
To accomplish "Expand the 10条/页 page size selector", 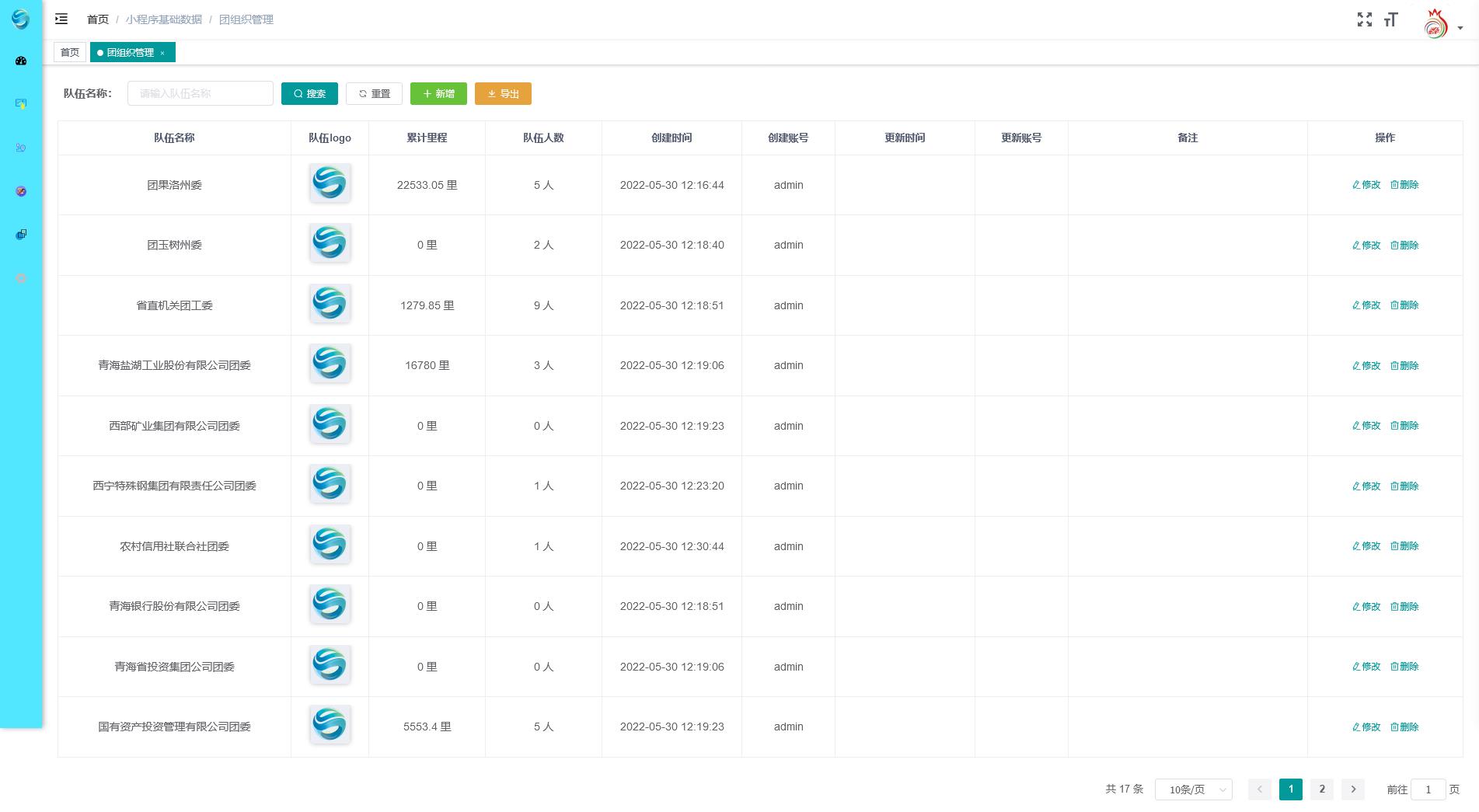I will point(1193,789).
